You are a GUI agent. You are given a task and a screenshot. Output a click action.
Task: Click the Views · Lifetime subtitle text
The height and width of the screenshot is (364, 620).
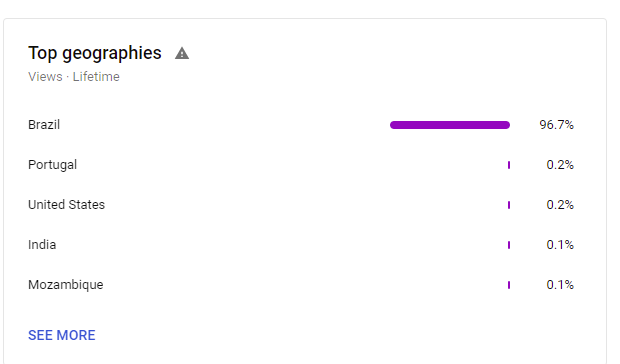tap(74, 76)
